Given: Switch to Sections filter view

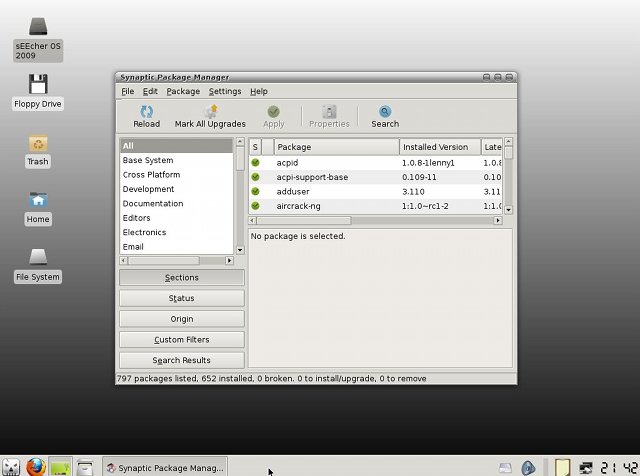Looking at the screenshot, I should [182, 278].
